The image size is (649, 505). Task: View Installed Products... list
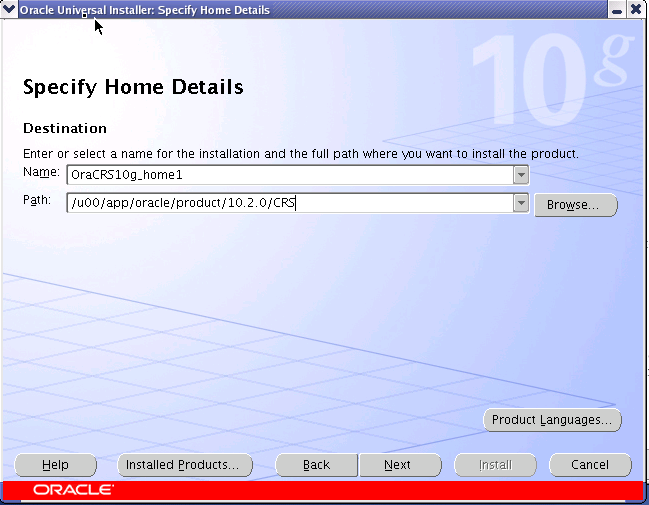185,465
